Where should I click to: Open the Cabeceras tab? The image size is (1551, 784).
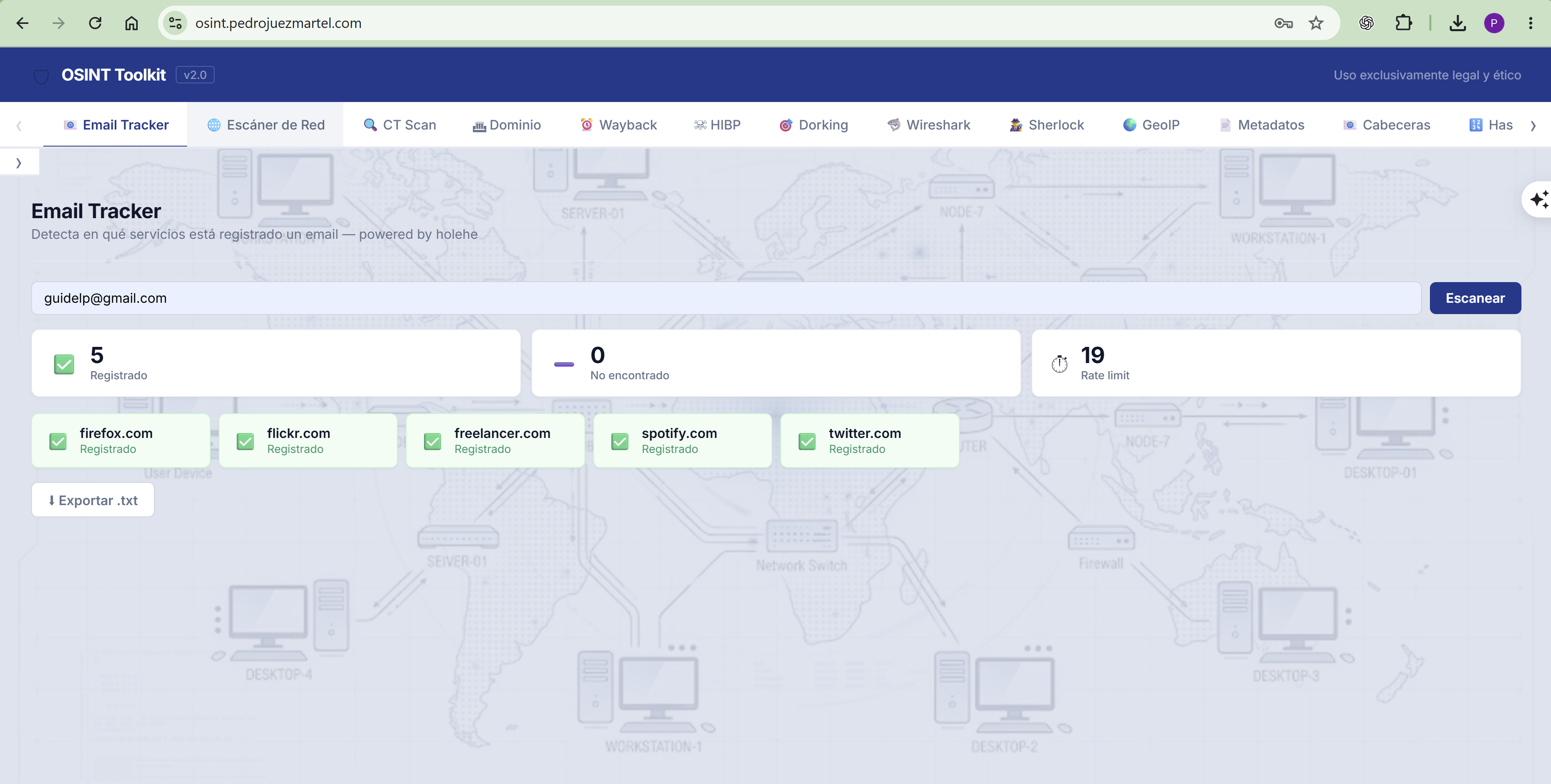click(1387, 125)
